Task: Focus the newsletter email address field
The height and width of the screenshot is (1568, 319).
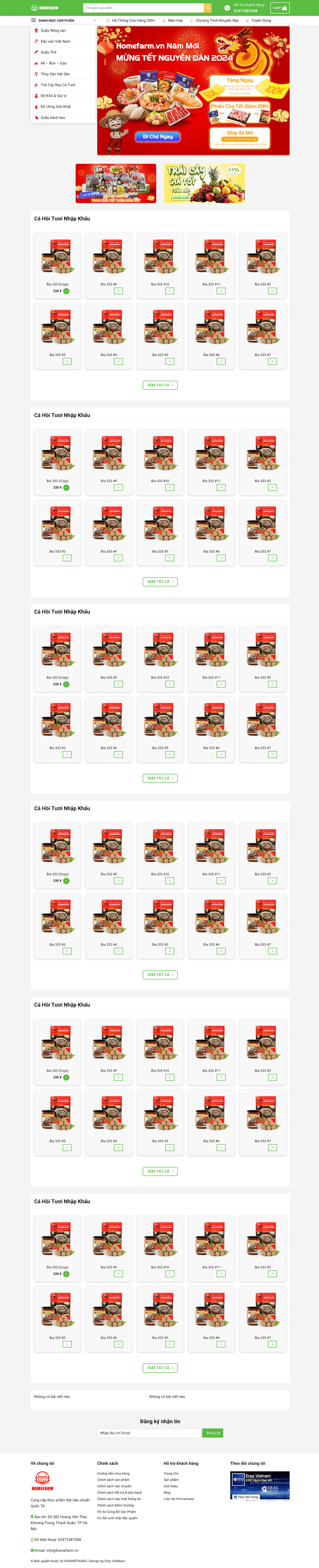Action: coord(150,1433)
